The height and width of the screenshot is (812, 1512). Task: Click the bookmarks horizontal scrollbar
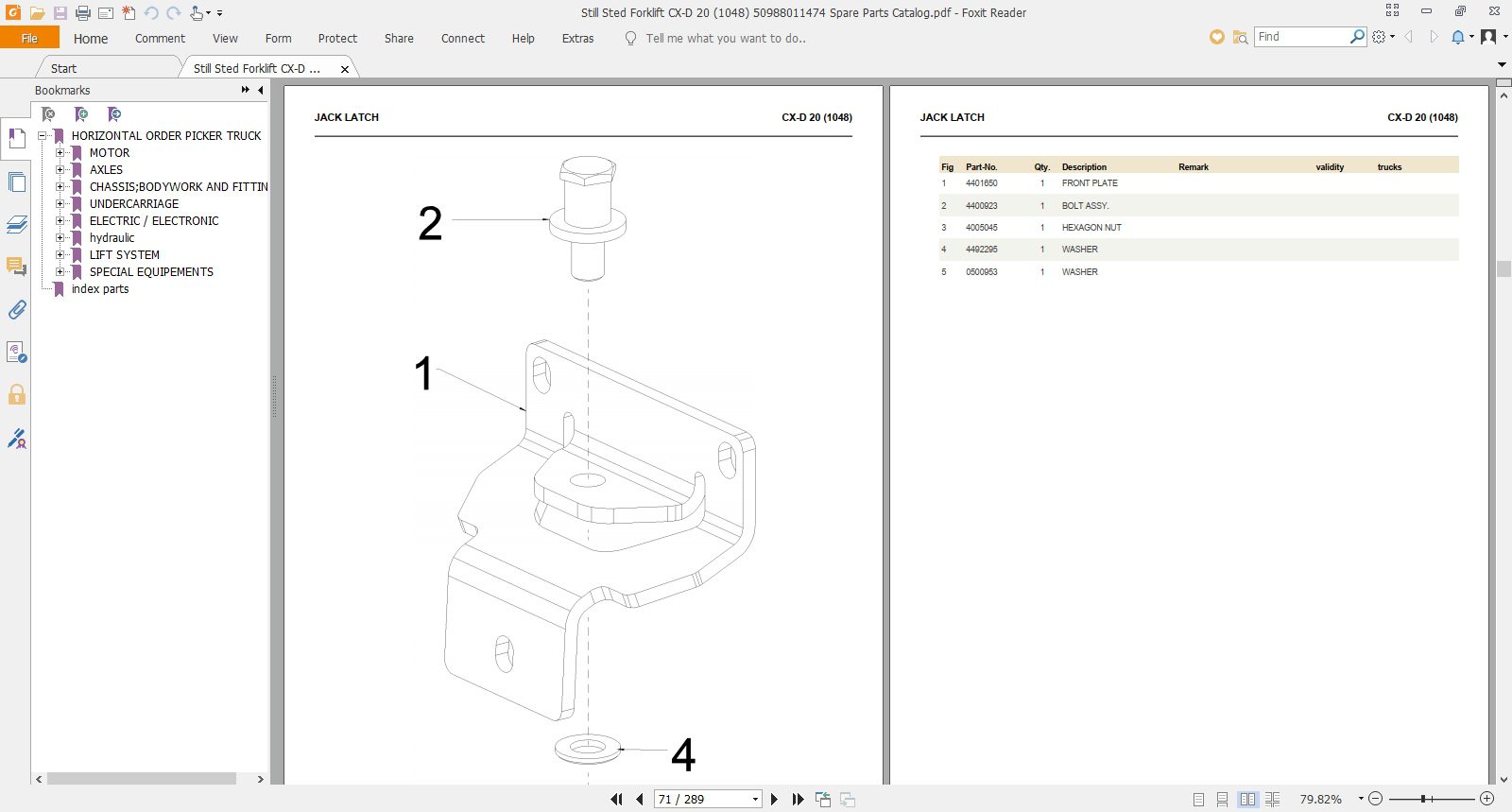(142, 779)
